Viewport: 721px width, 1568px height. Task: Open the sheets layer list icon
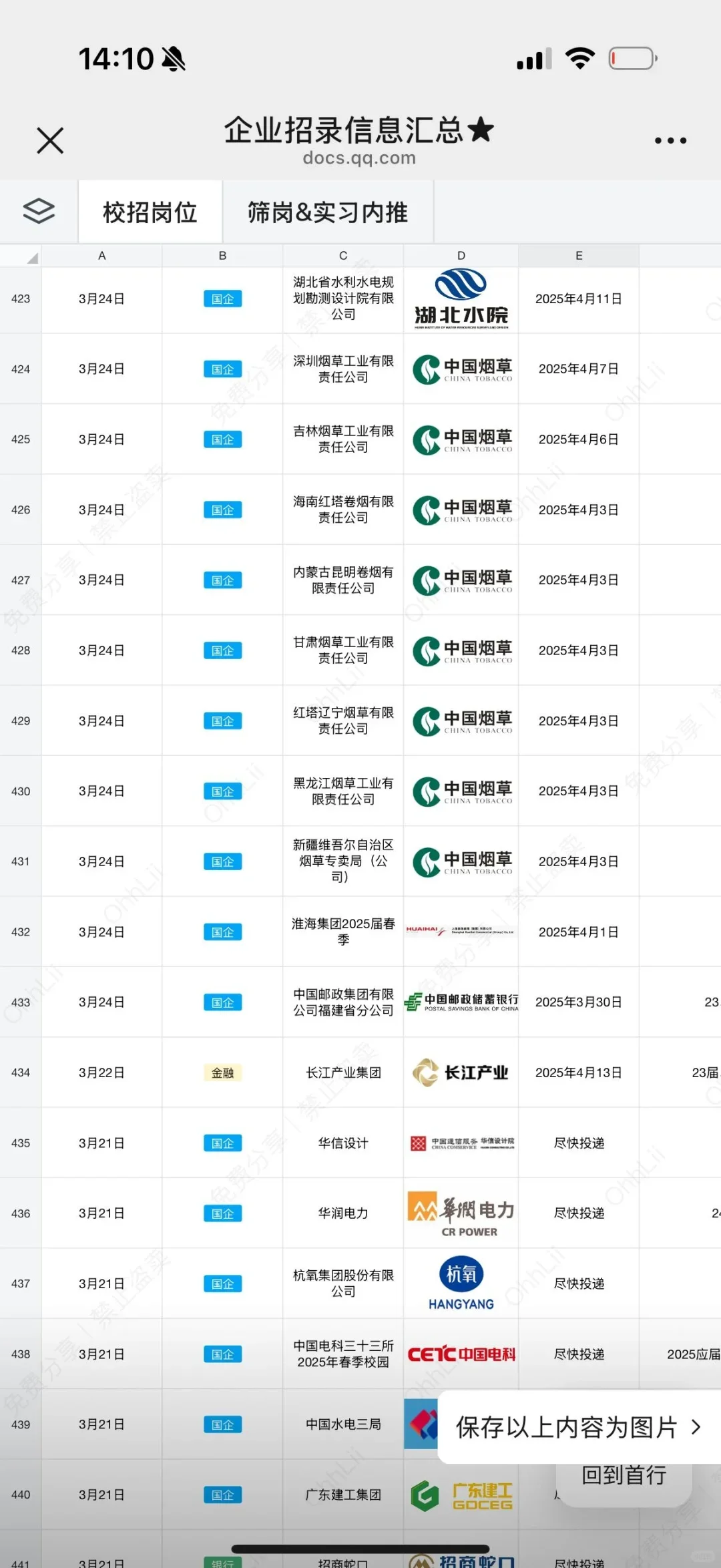tap(39, 212)
